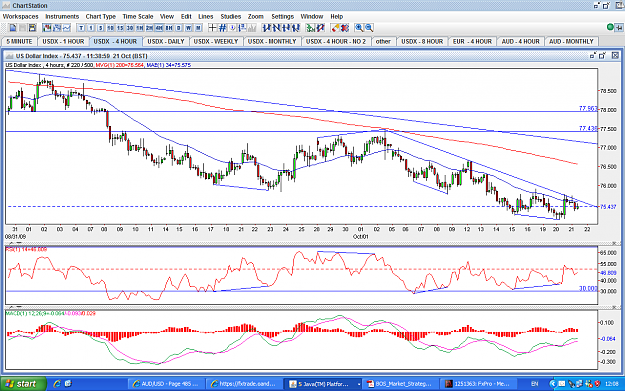This screenshot has height=391, width=625.
Task: Switch to the USDX - 8 HOUR tab
Action: (x=422, y=41)
